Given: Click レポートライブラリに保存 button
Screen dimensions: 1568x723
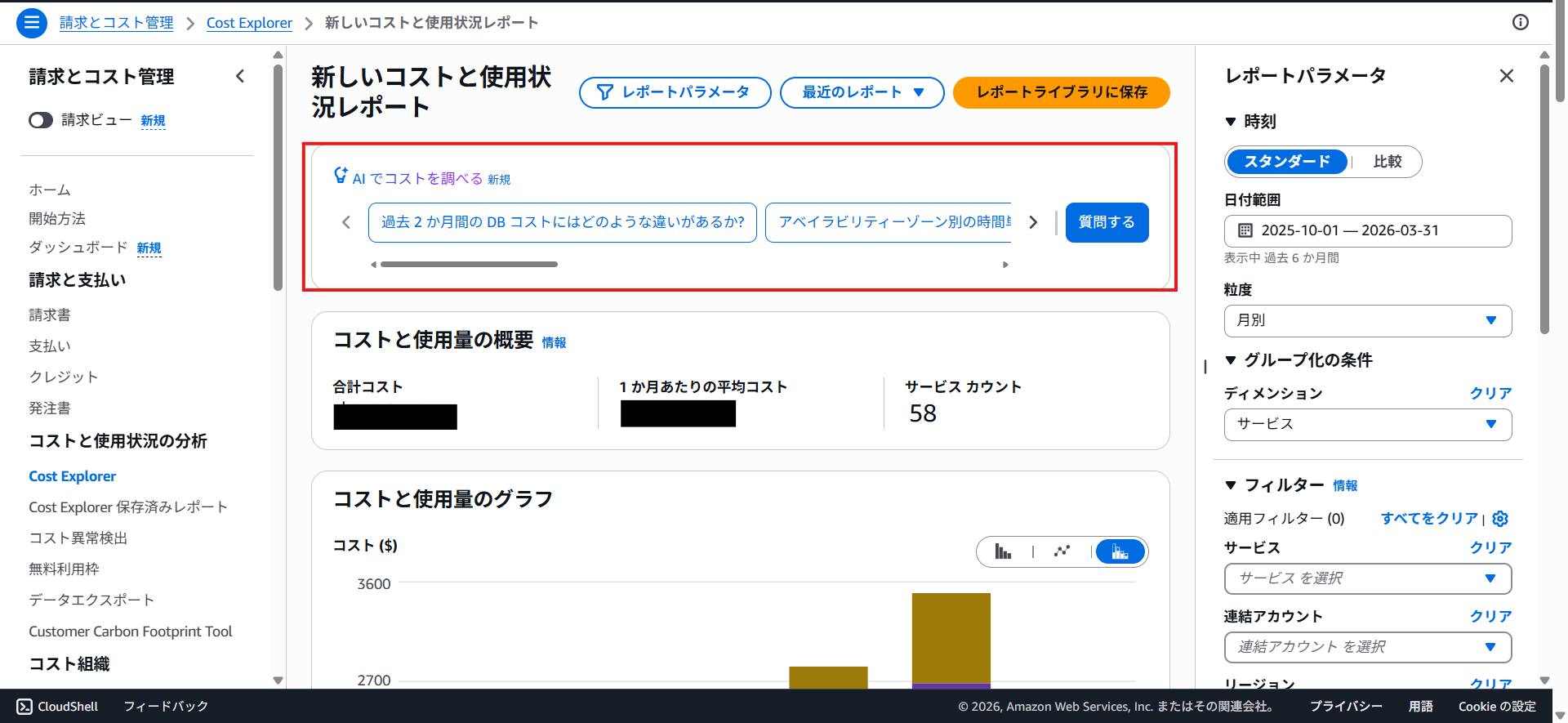Looking at the screenshot, I should pos(1062,92).
